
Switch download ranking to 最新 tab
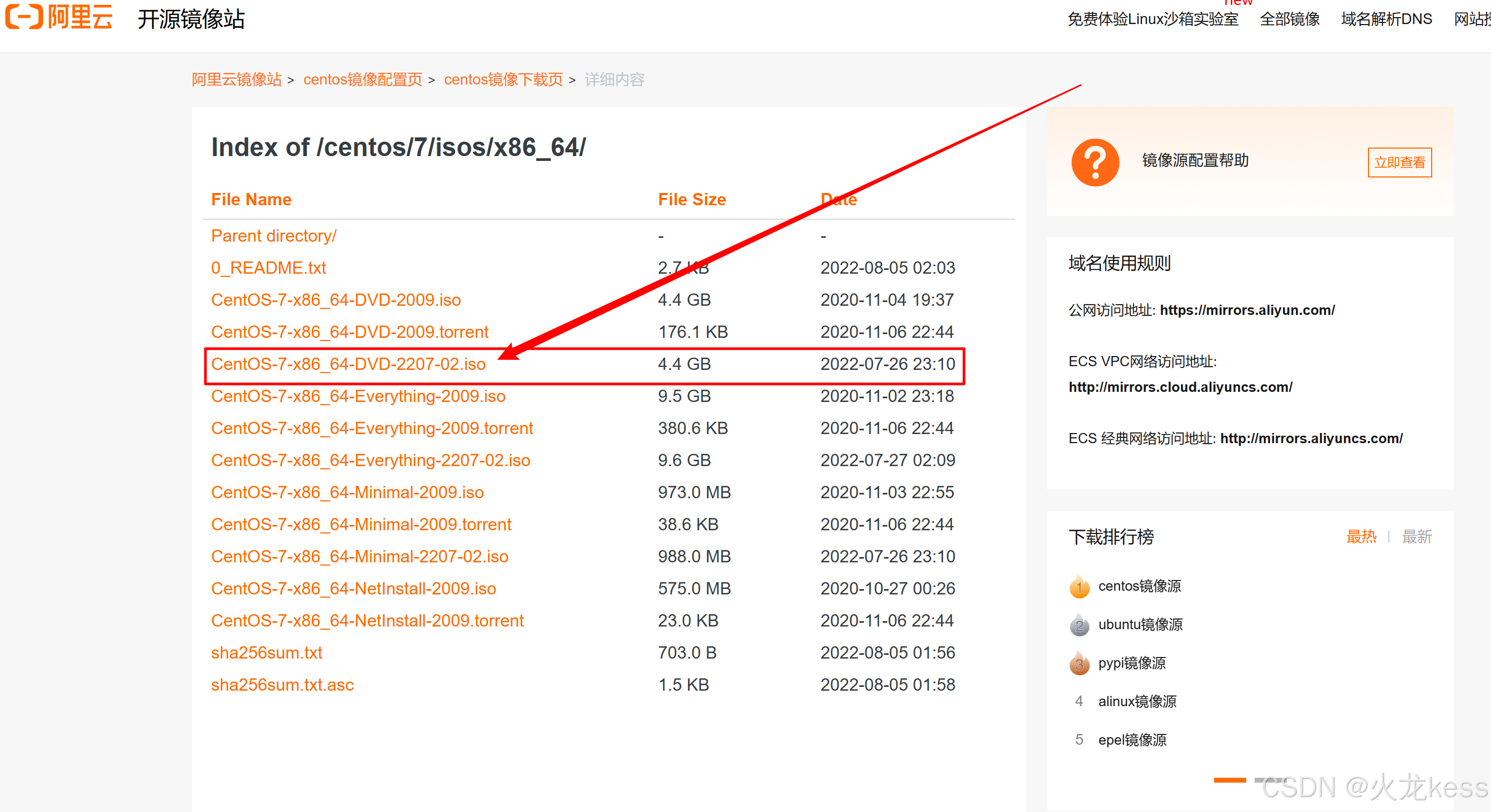tap(1416, 537)
